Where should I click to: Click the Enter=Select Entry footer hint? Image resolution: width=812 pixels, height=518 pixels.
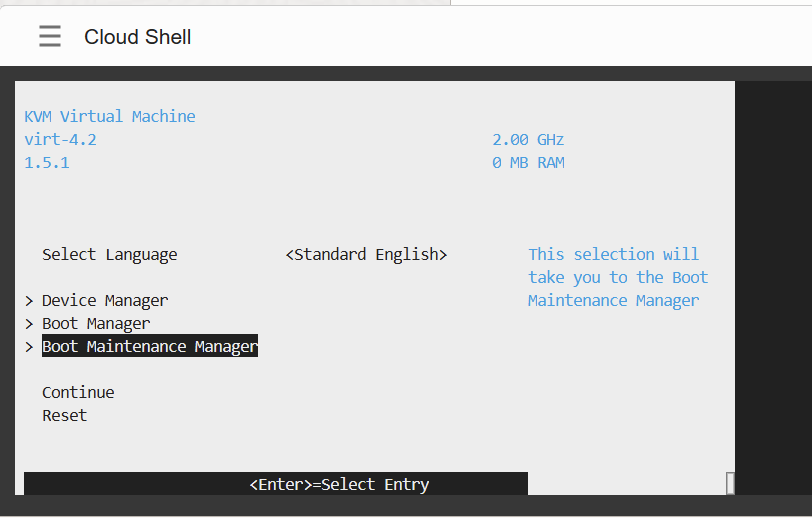[x=339, y=485]
